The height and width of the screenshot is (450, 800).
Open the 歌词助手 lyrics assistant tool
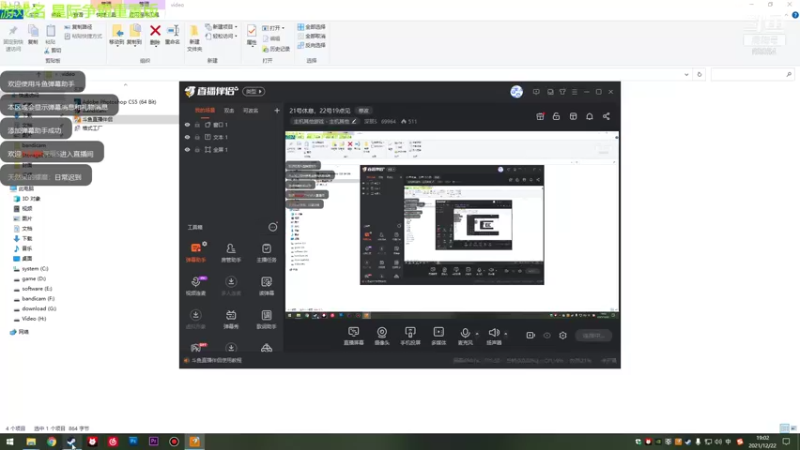(x=266, y=319)
